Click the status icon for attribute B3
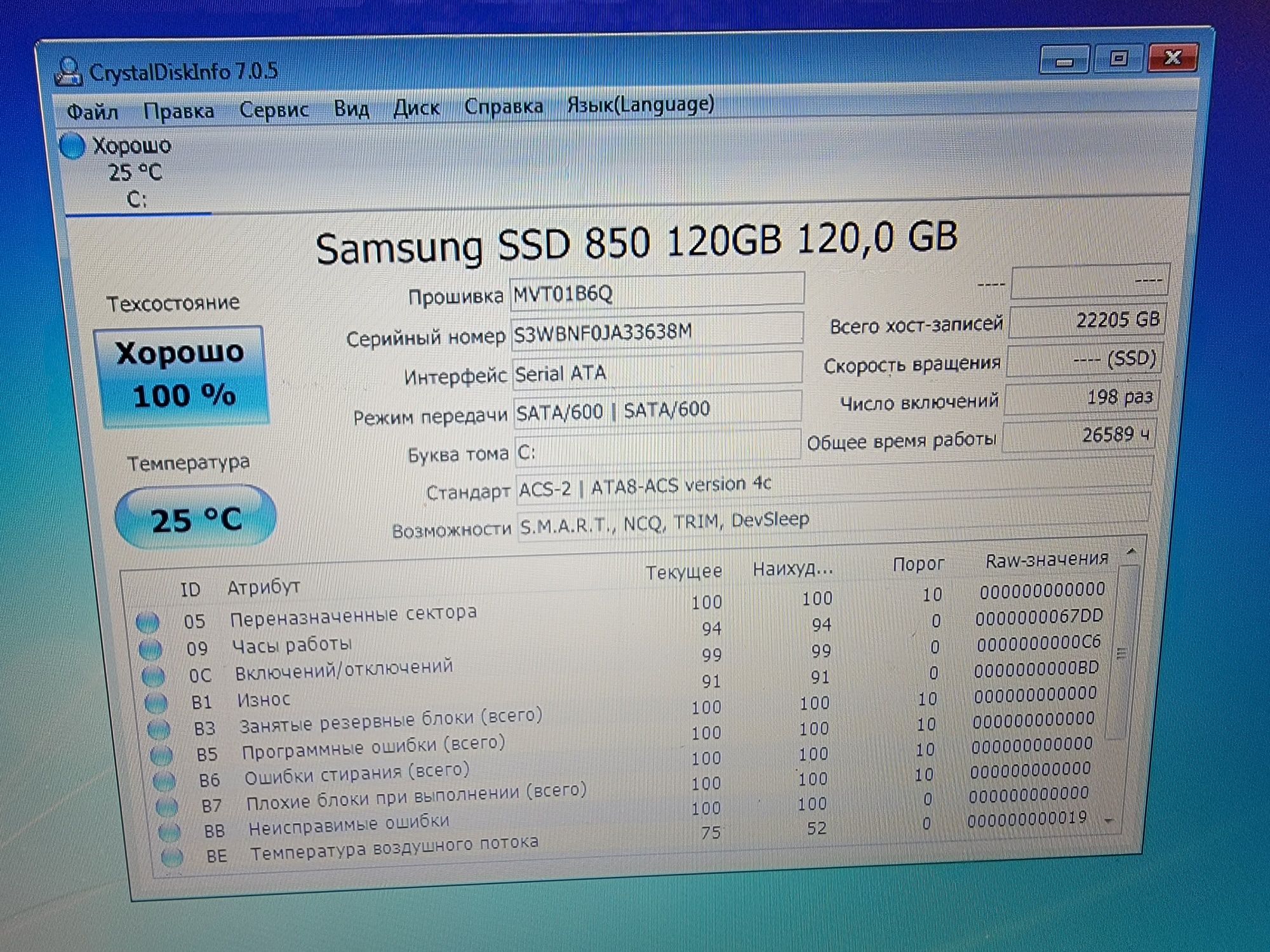 (158, 729)
